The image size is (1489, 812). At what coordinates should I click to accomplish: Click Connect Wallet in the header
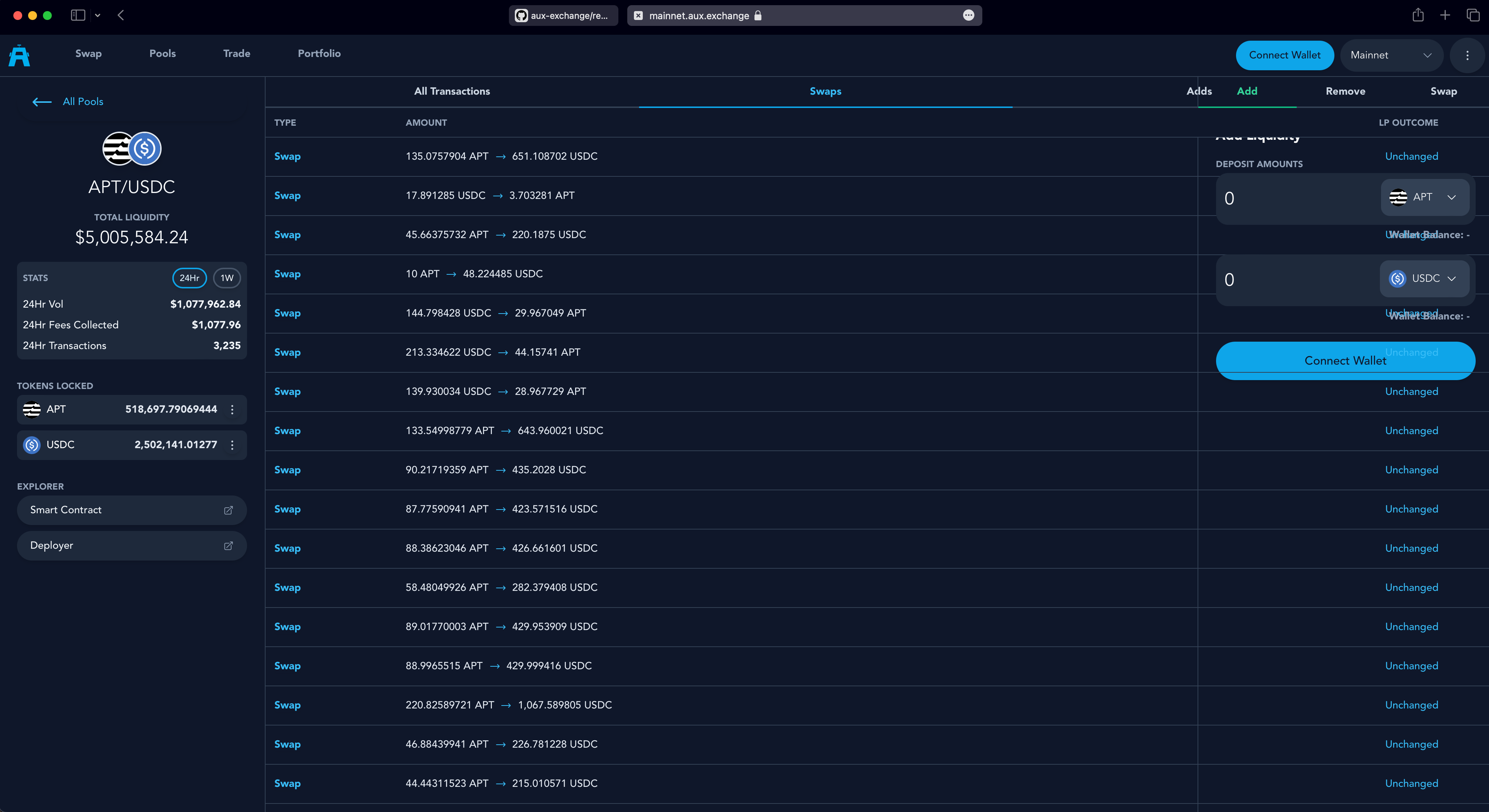1284,55
